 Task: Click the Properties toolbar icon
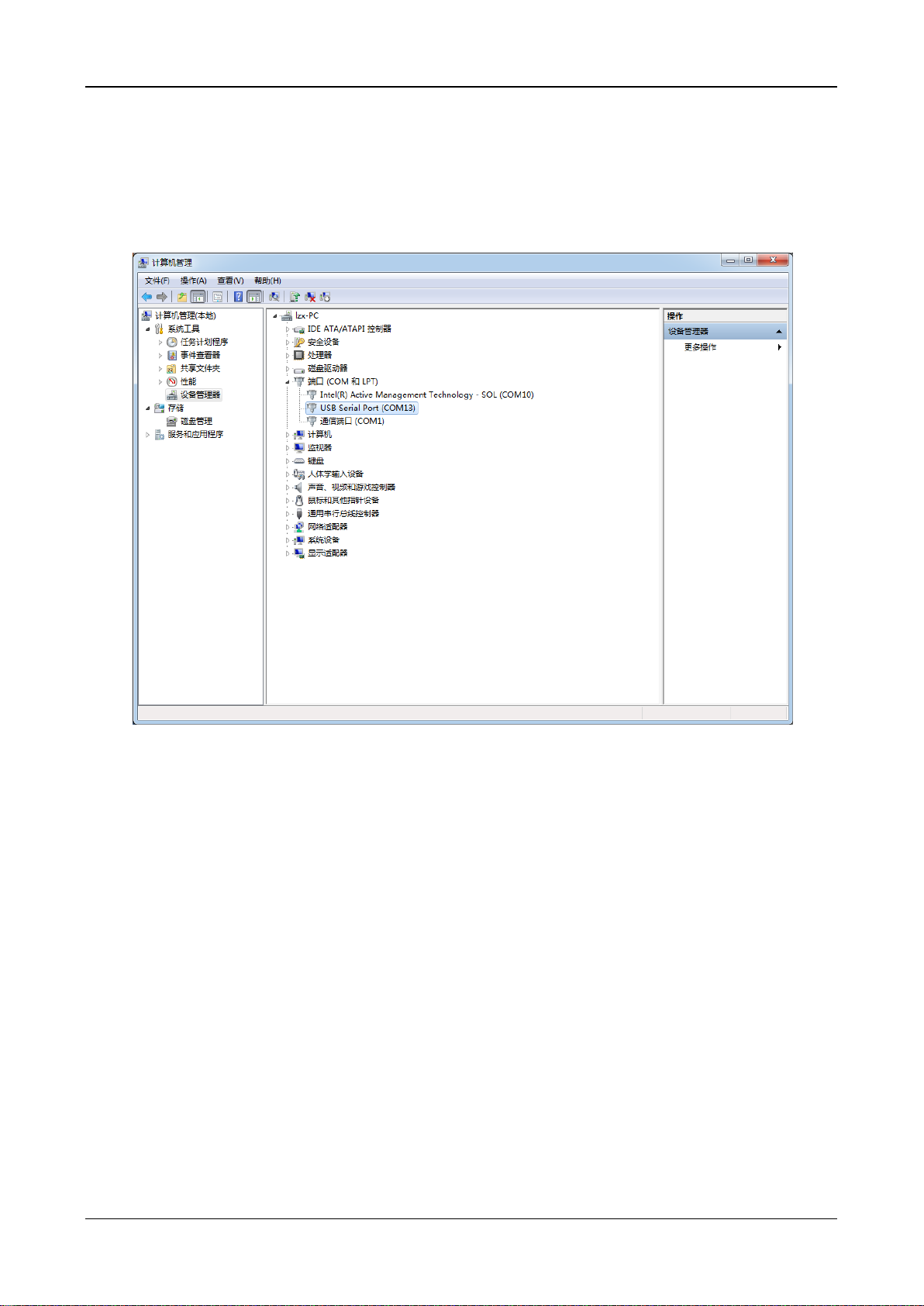[218, 297]
